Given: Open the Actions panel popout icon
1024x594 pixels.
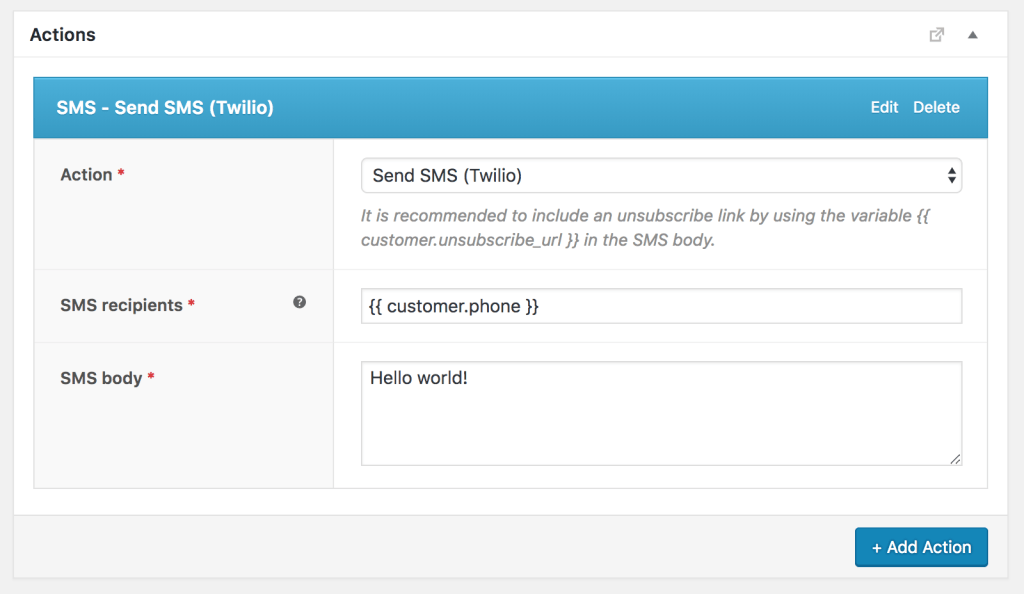Looking at the screenshot, I should pos(936,34).
